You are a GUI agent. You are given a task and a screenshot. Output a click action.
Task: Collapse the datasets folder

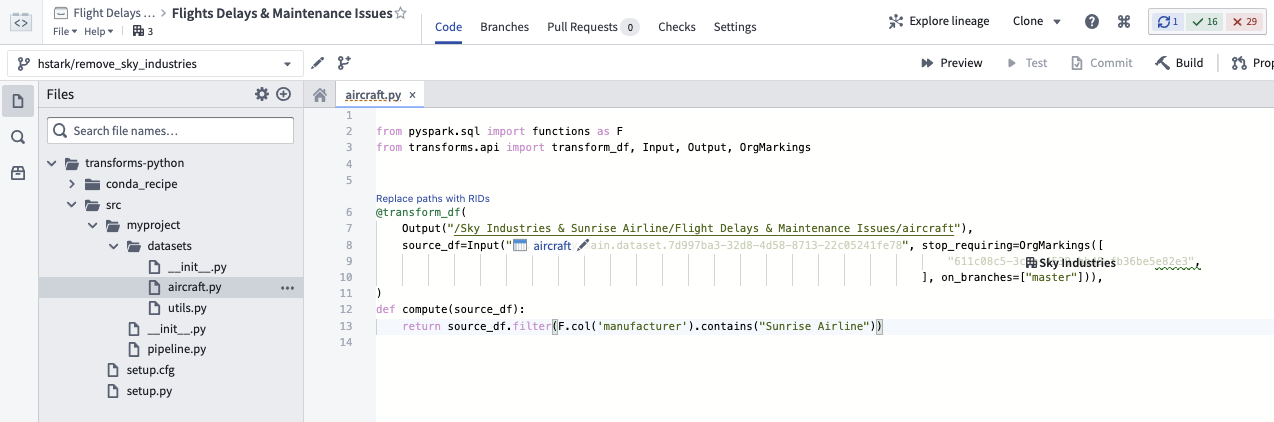point(113,246)
